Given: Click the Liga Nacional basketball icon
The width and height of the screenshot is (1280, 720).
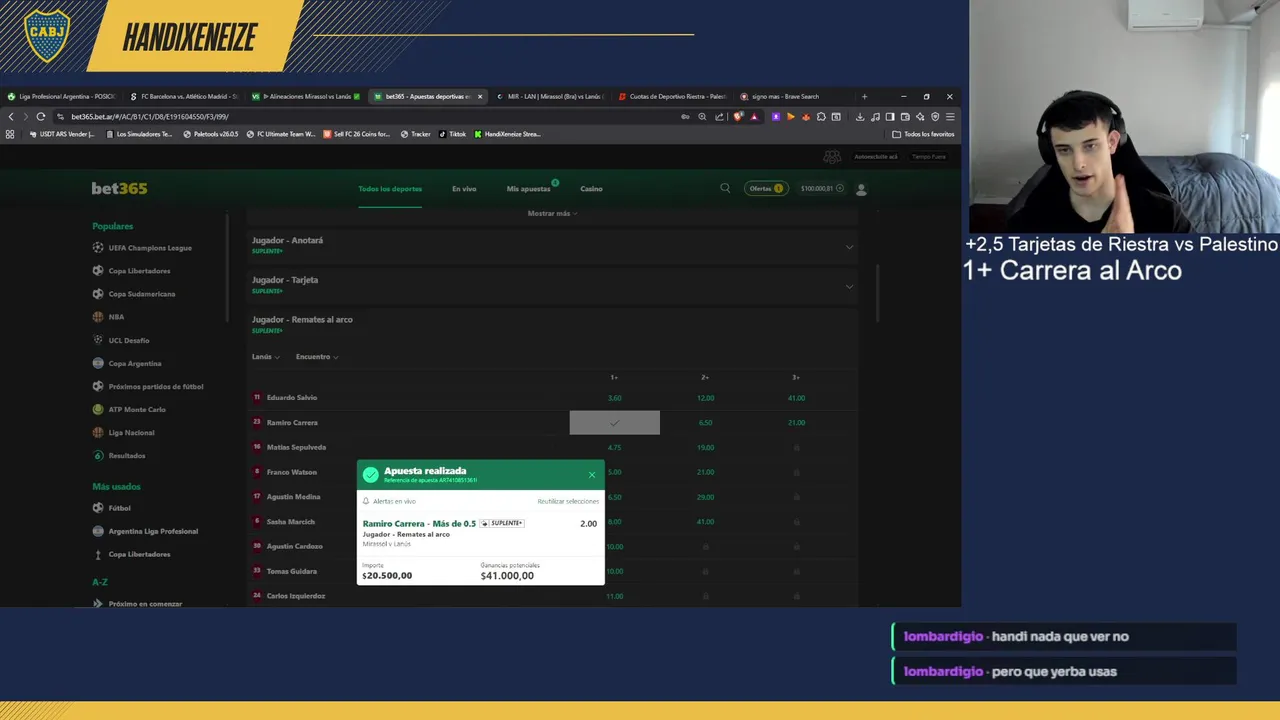Looking at the screenshot, I should [x=98, y=432].
